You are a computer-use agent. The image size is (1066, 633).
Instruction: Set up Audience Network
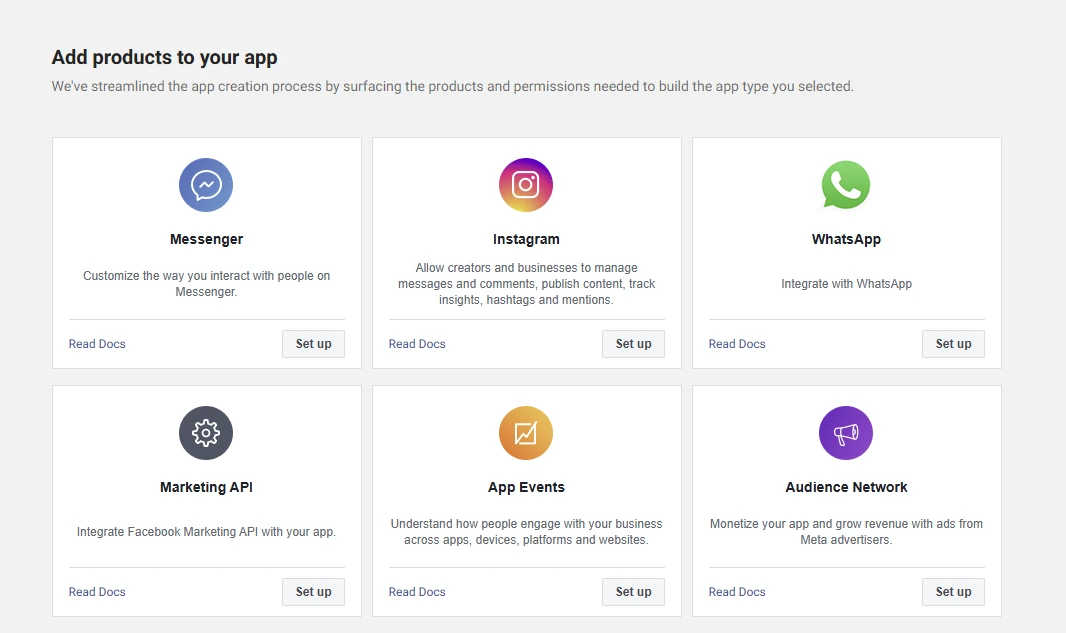point(953,592)
